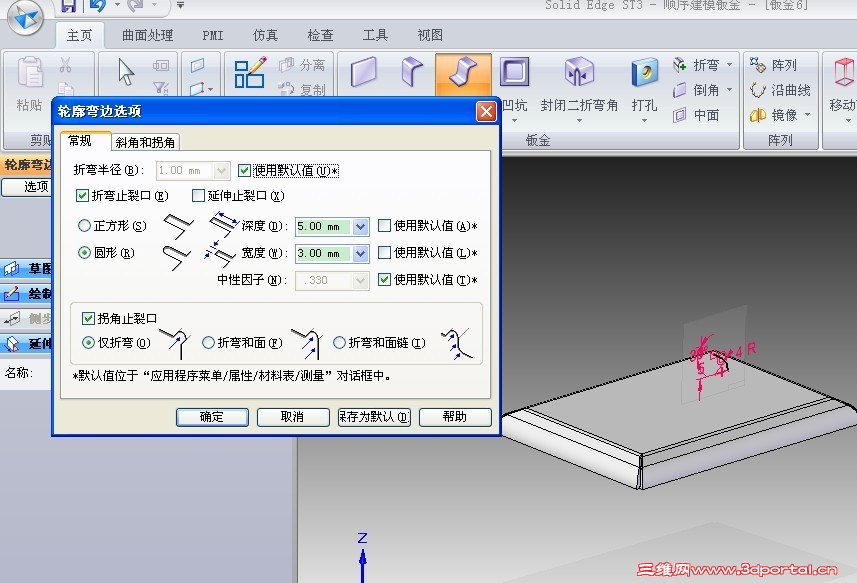The width and height of the screenshot is (857, 583).
Task: Choose the Tab (flat plate) tool icon
Action: tap(363, 72)
